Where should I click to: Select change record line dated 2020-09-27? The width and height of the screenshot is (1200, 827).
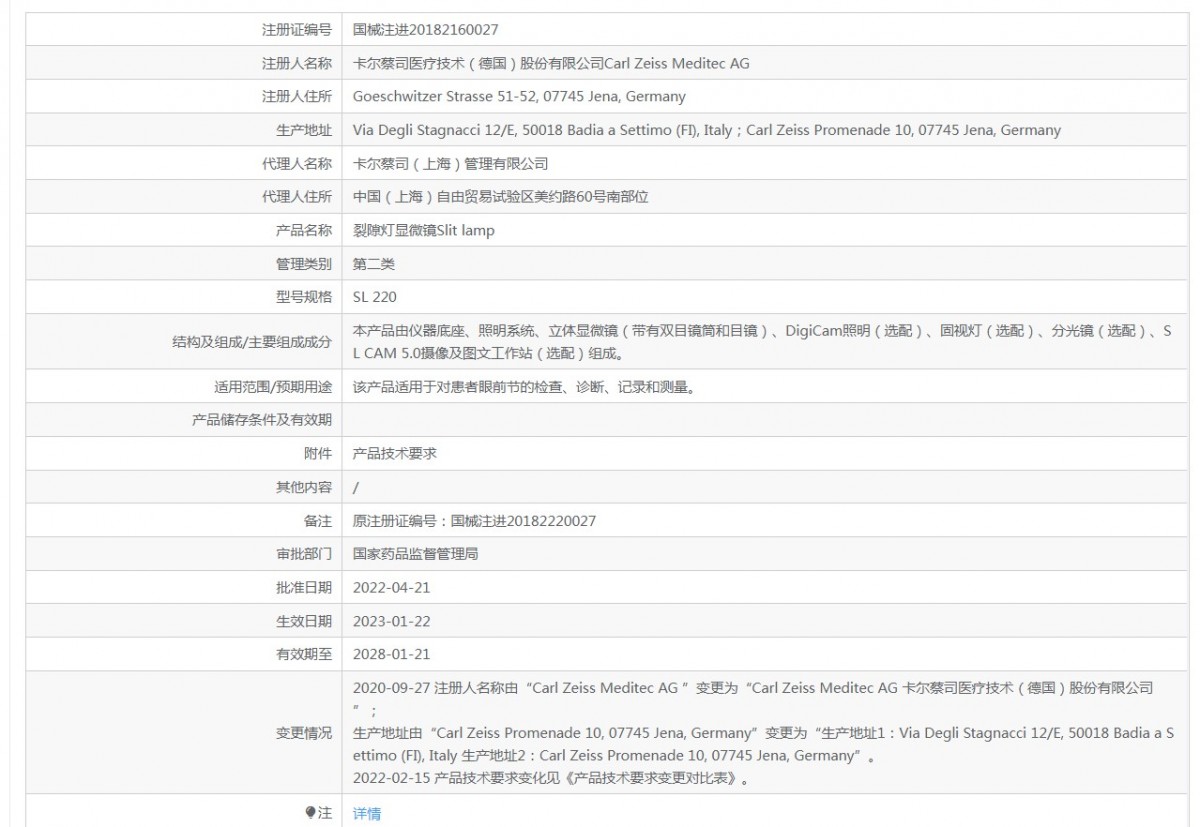coord(754,699)
